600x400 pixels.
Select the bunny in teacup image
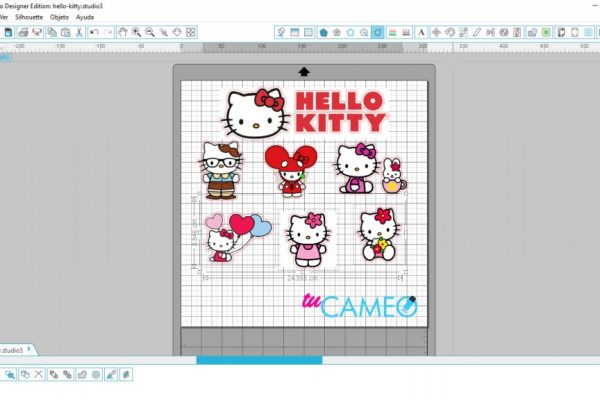tap(394, 175)
